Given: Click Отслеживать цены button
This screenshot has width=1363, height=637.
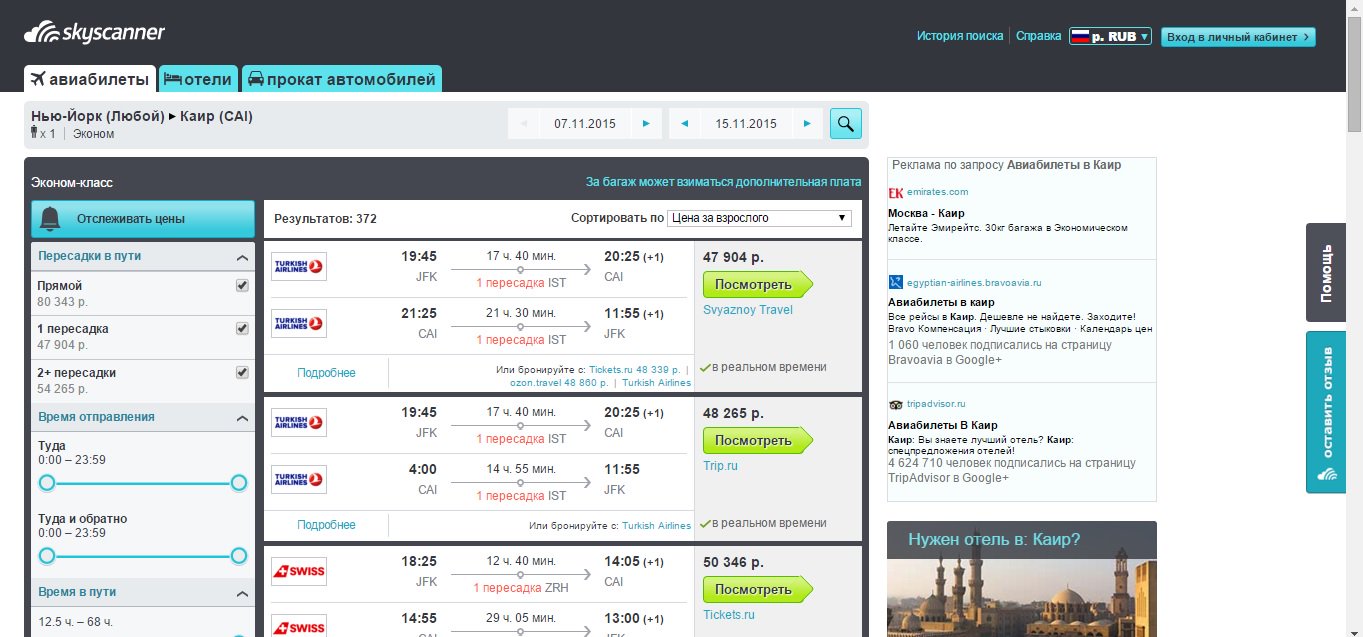Looking at the screenshot, I should pos(143,219).
